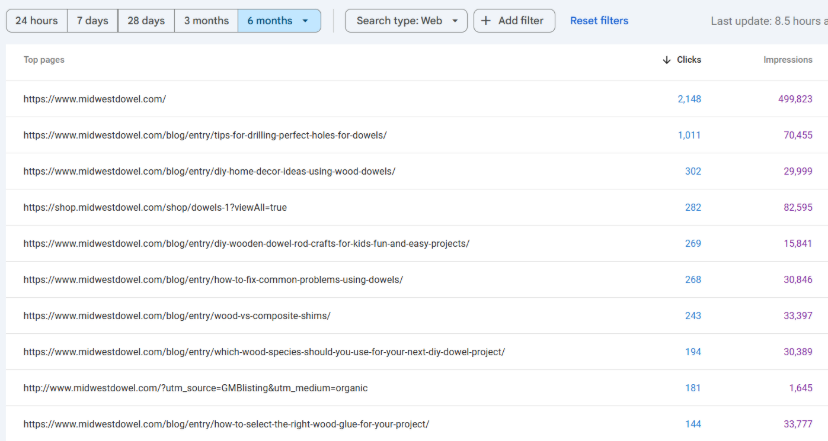Click the 30,389 impressions value
828x441 pixels.
coord(797,352)
